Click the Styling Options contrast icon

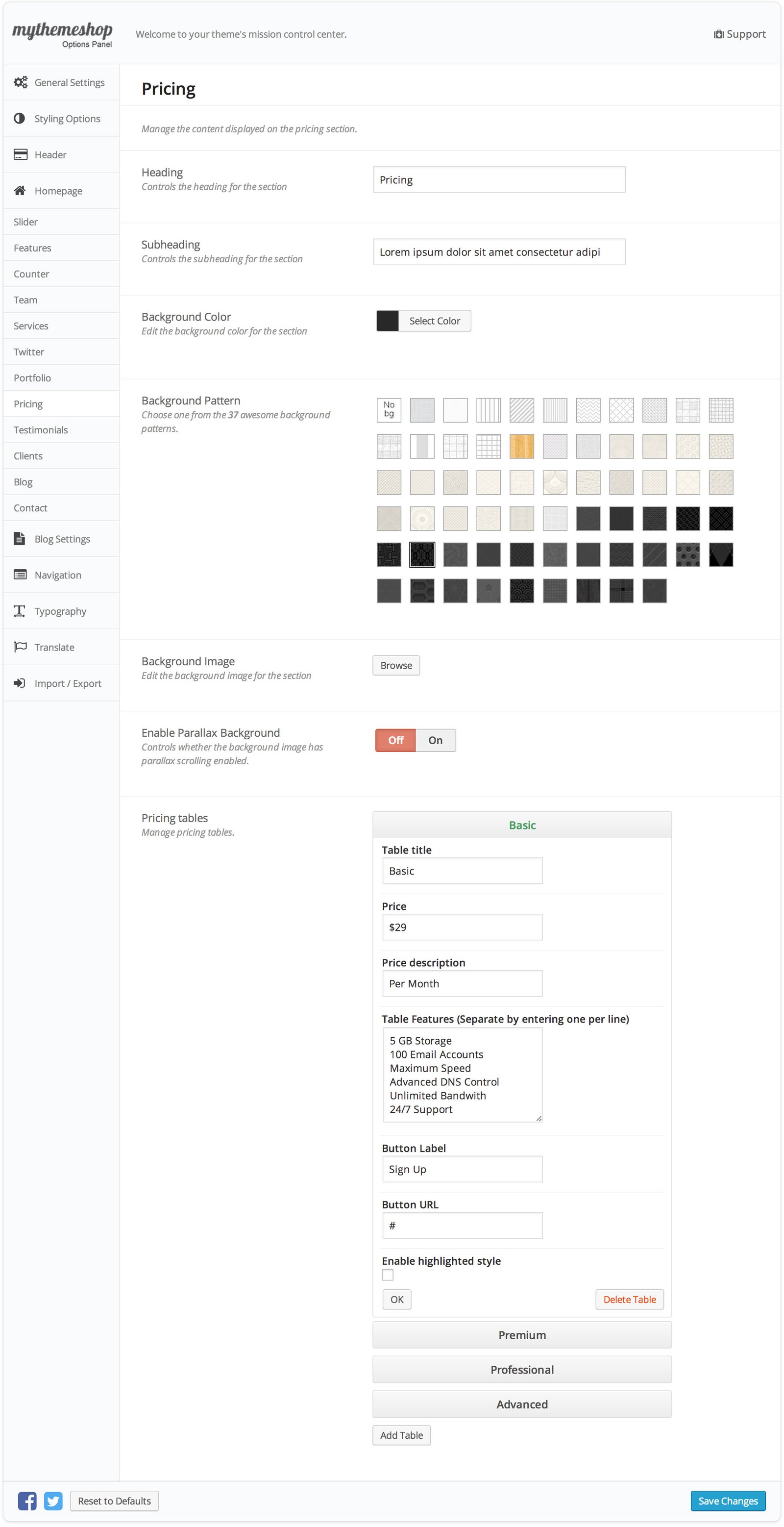(x=20, y=119)
